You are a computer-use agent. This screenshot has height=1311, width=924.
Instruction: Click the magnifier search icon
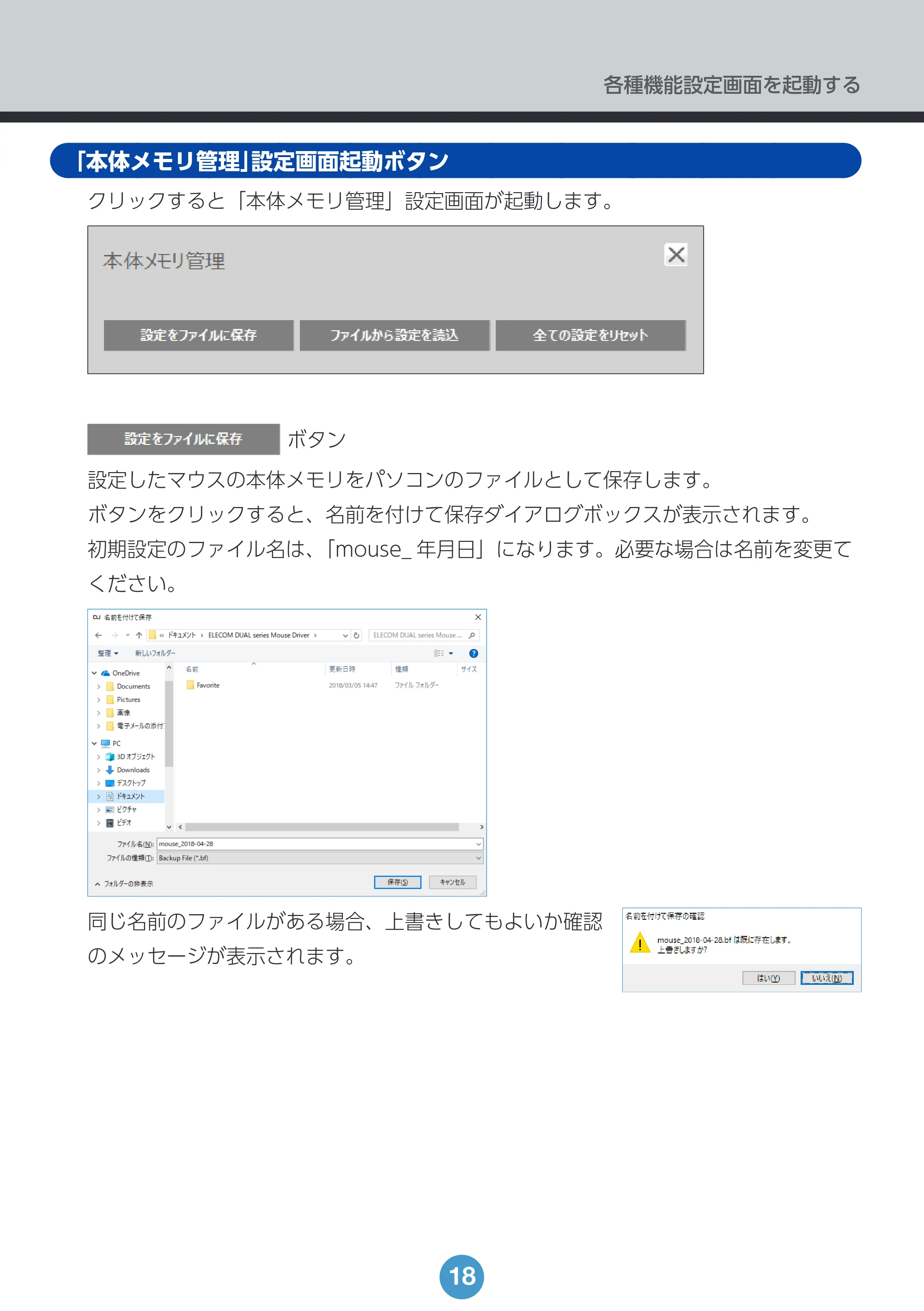pos(472,635)
